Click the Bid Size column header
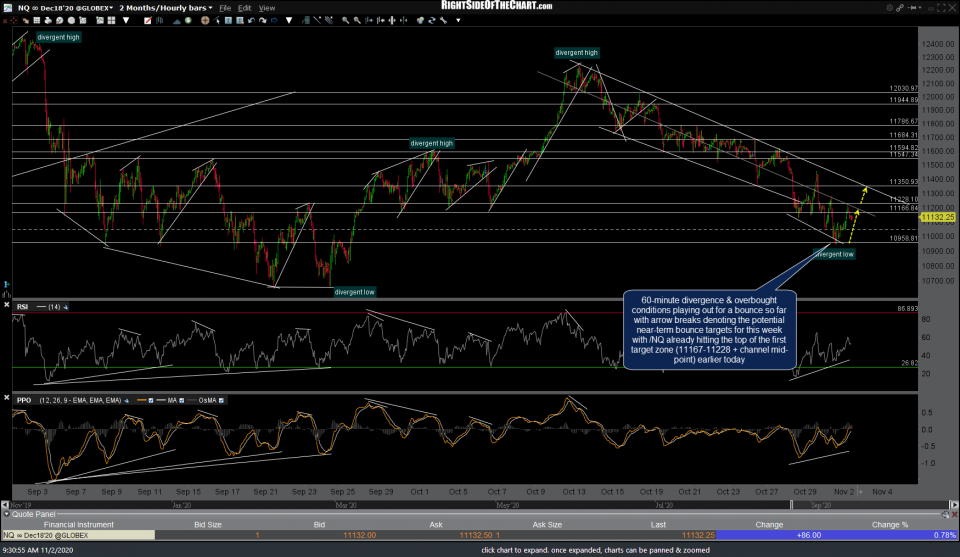 pyautogui.click(x=208, y=525)
